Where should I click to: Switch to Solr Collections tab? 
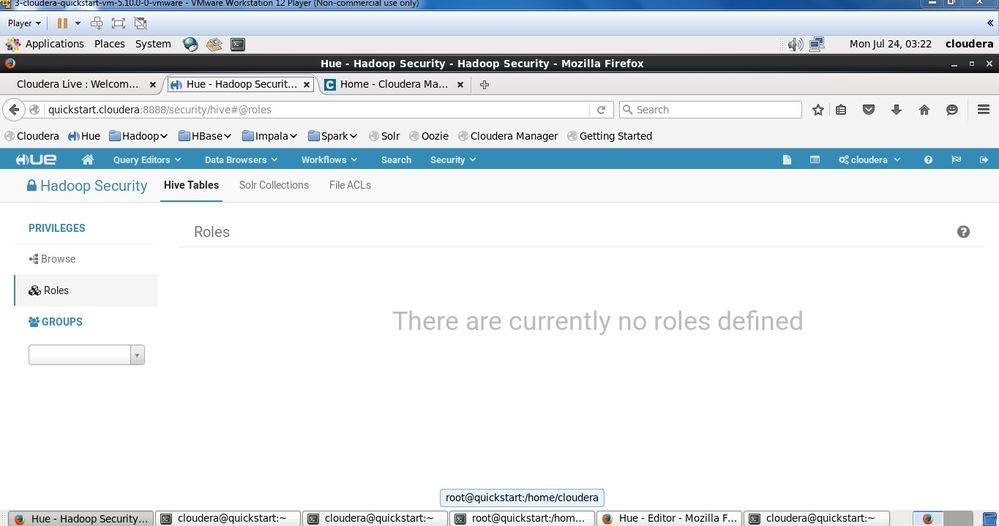click(274, 185)
